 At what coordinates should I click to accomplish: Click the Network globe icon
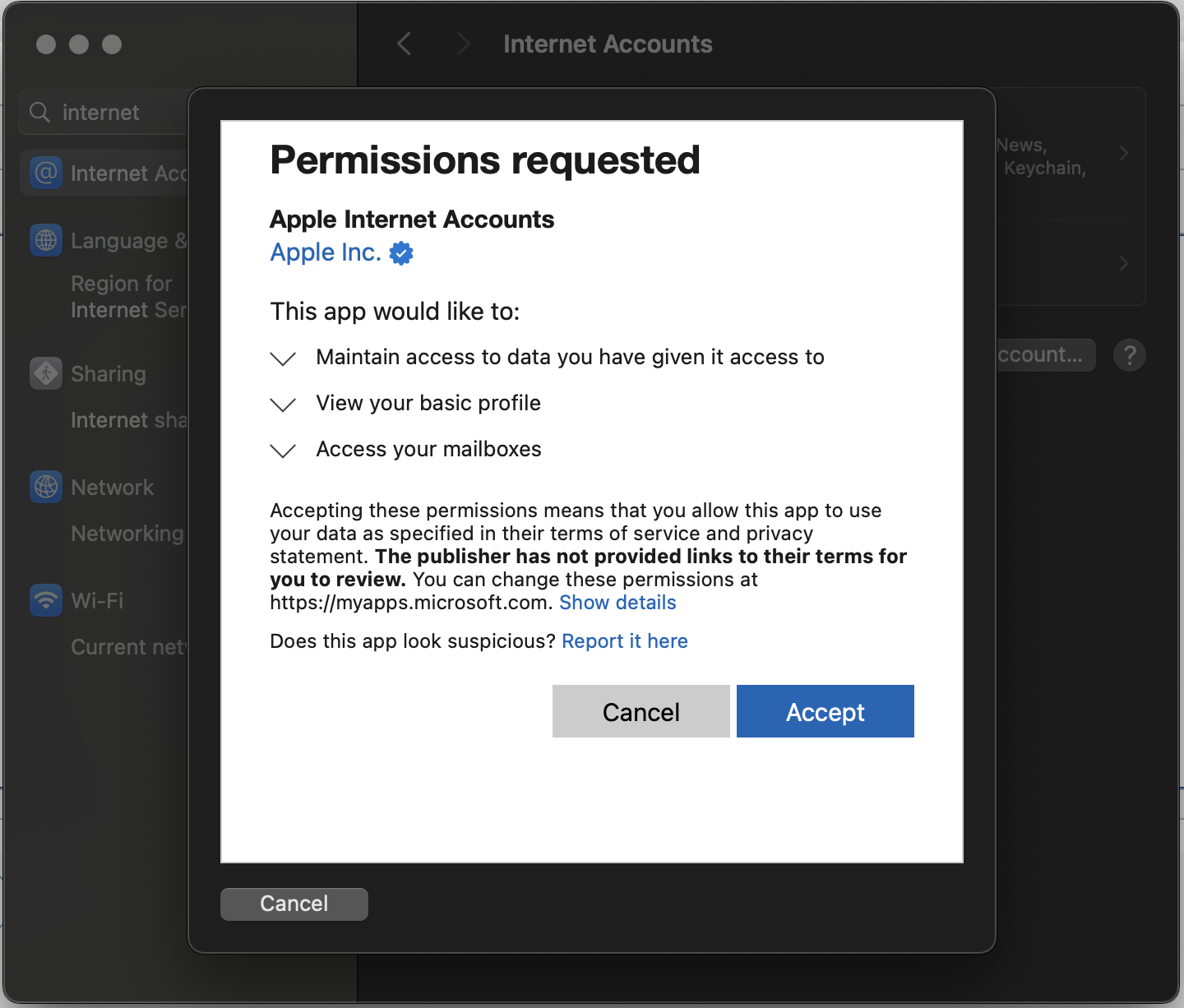click(x=46, y=488)
